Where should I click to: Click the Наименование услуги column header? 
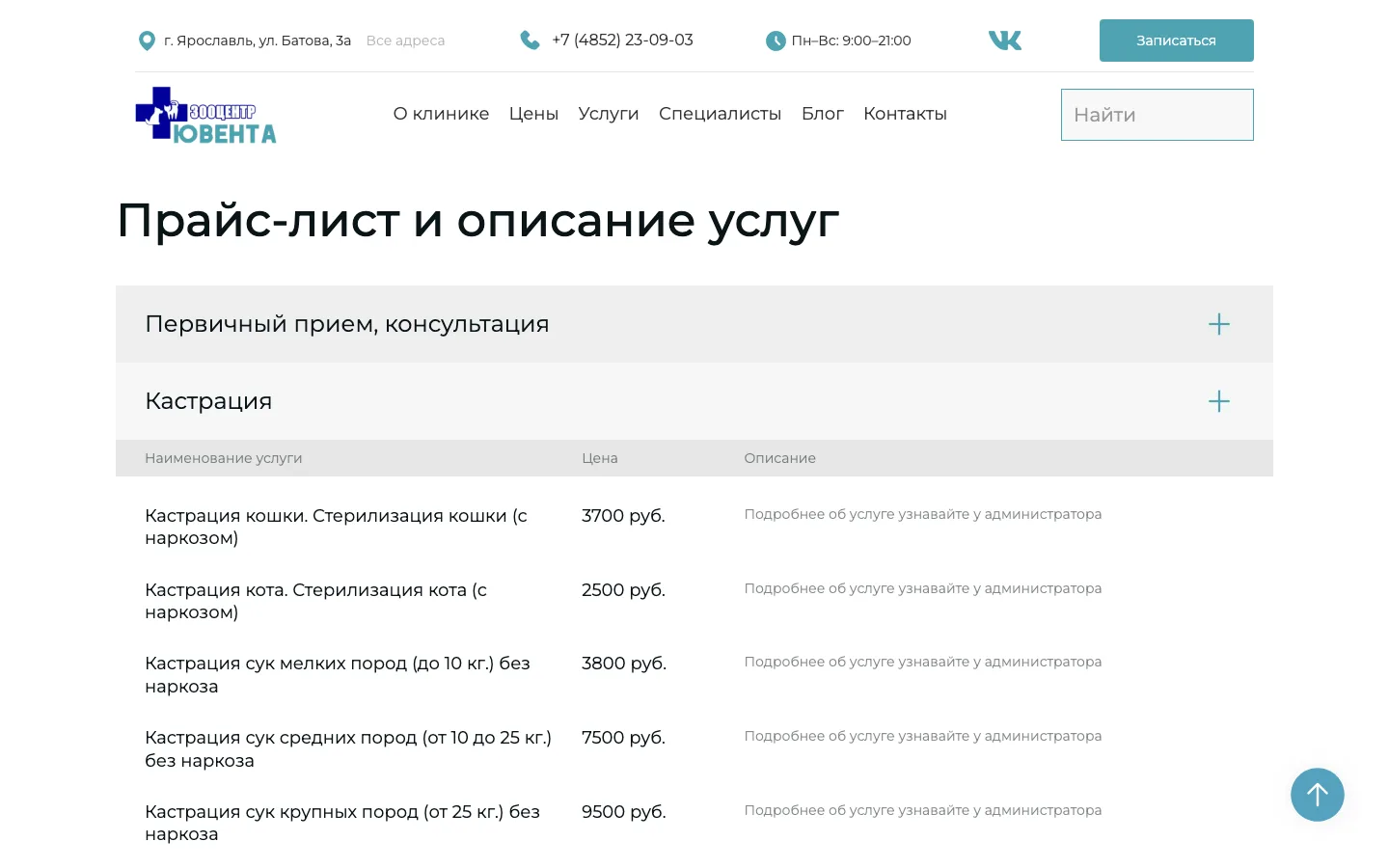coord(224,458)
